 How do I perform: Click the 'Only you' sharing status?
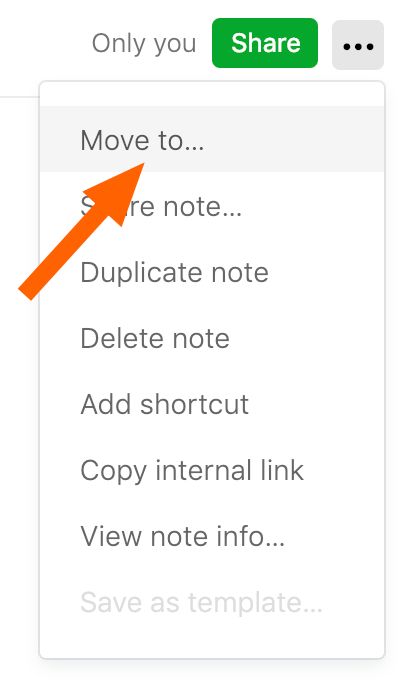click(144, 44)
